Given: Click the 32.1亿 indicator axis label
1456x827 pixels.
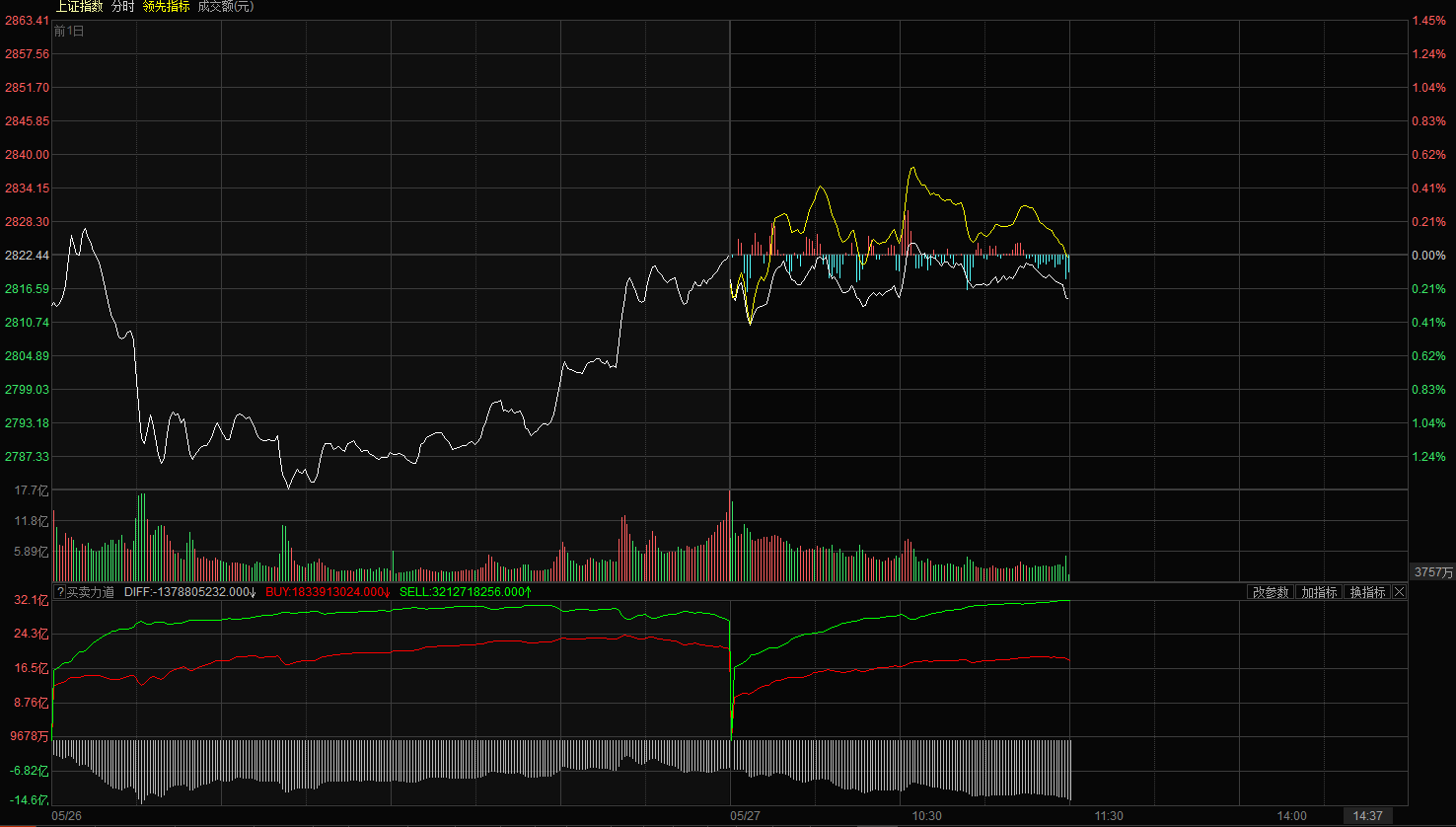Looking at the screenshot, I should point(32,600).
